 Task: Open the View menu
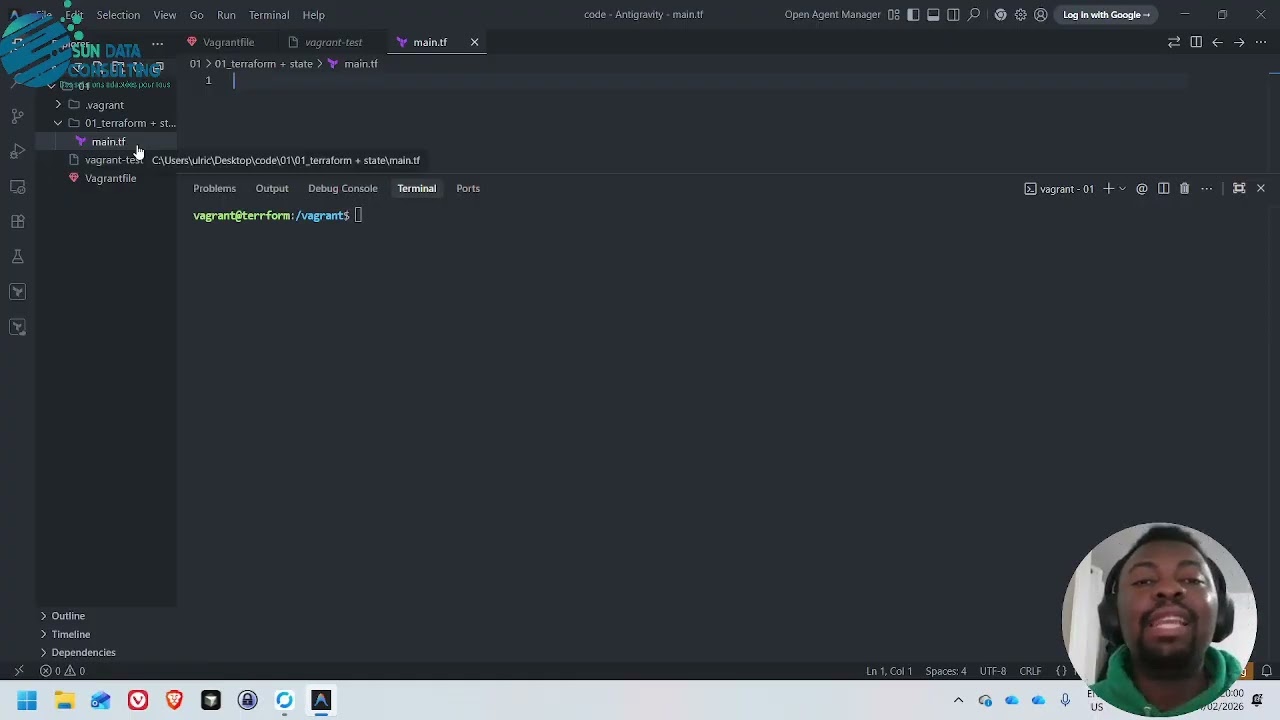pos(165,15)
